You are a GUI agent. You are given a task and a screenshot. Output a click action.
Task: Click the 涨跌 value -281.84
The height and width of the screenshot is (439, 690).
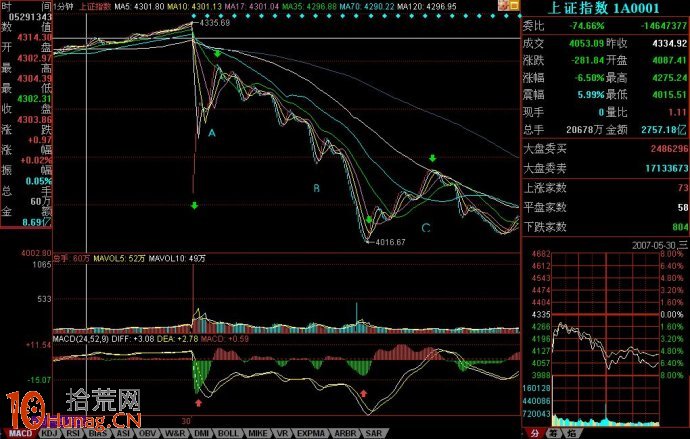coord(588,61)
